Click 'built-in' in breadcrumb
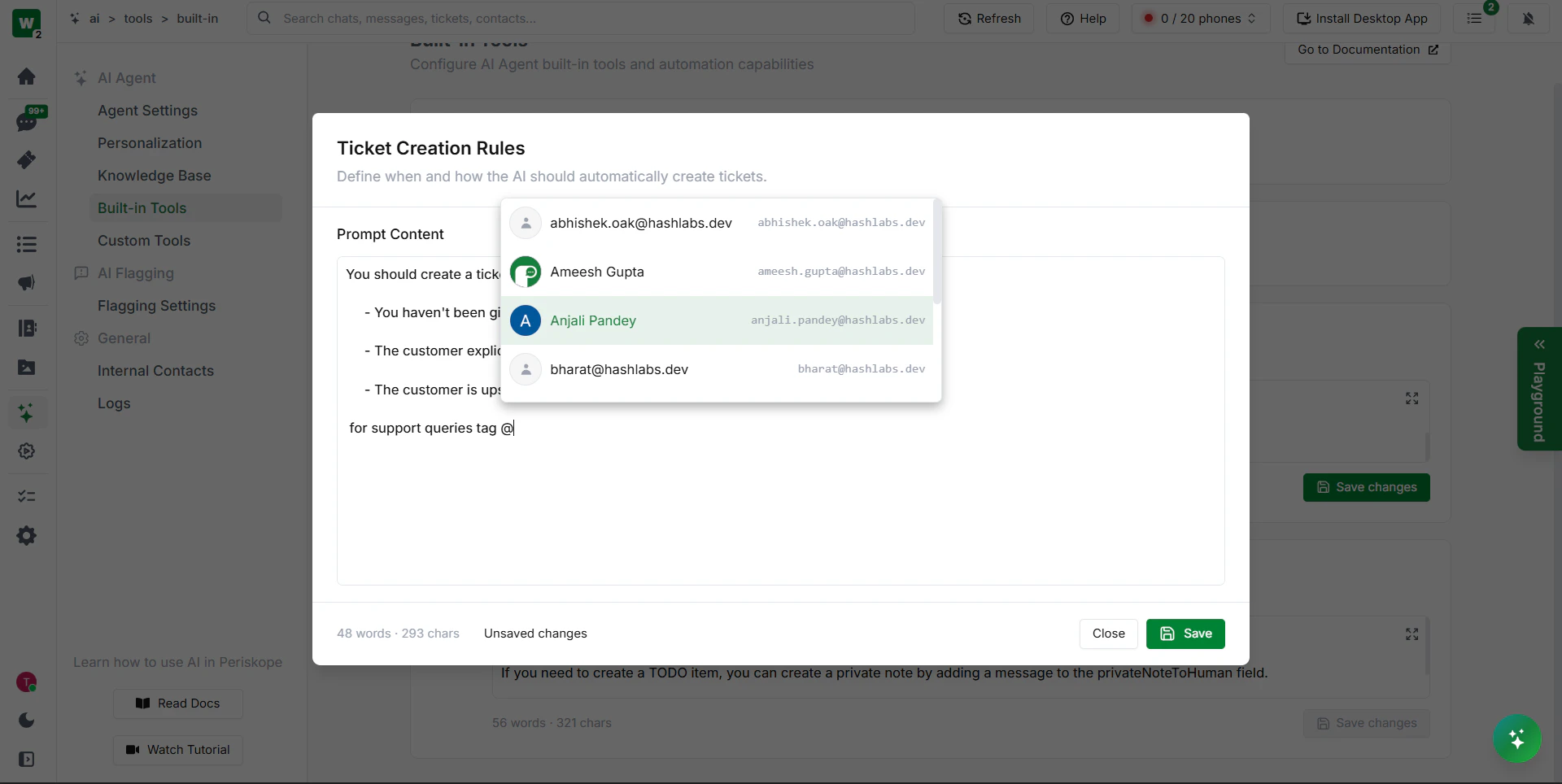 [x=198, y=19]
